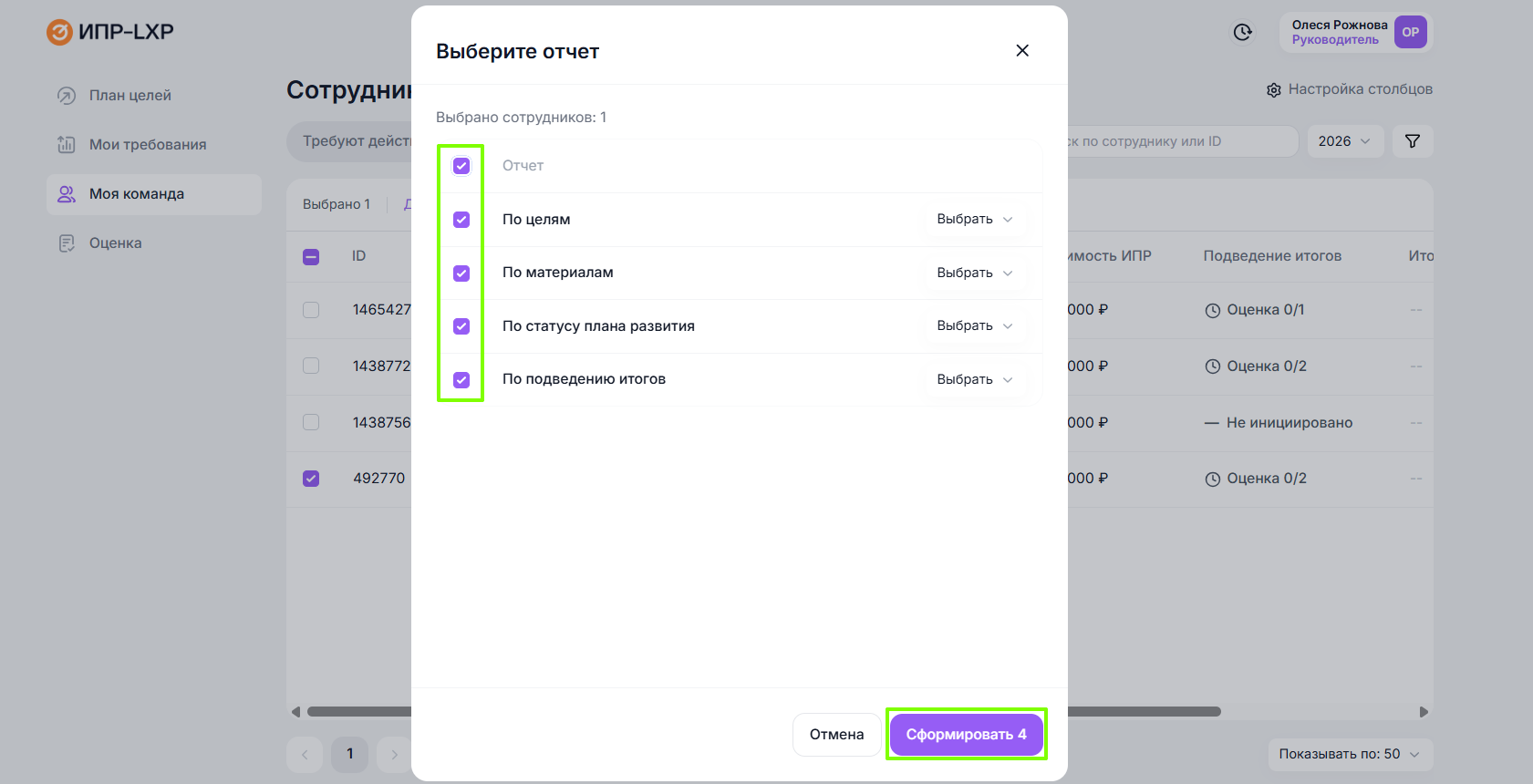Close the Выберите отчет dialog

(x=1022, y=50)
